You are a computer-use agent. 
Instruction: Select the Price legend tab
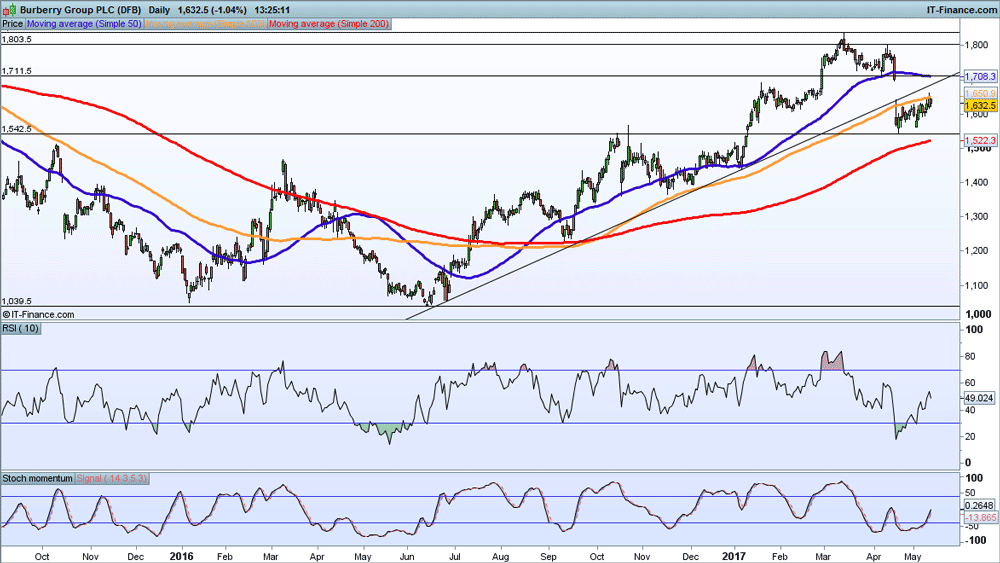pyautogui.click(x=12, y=24)
